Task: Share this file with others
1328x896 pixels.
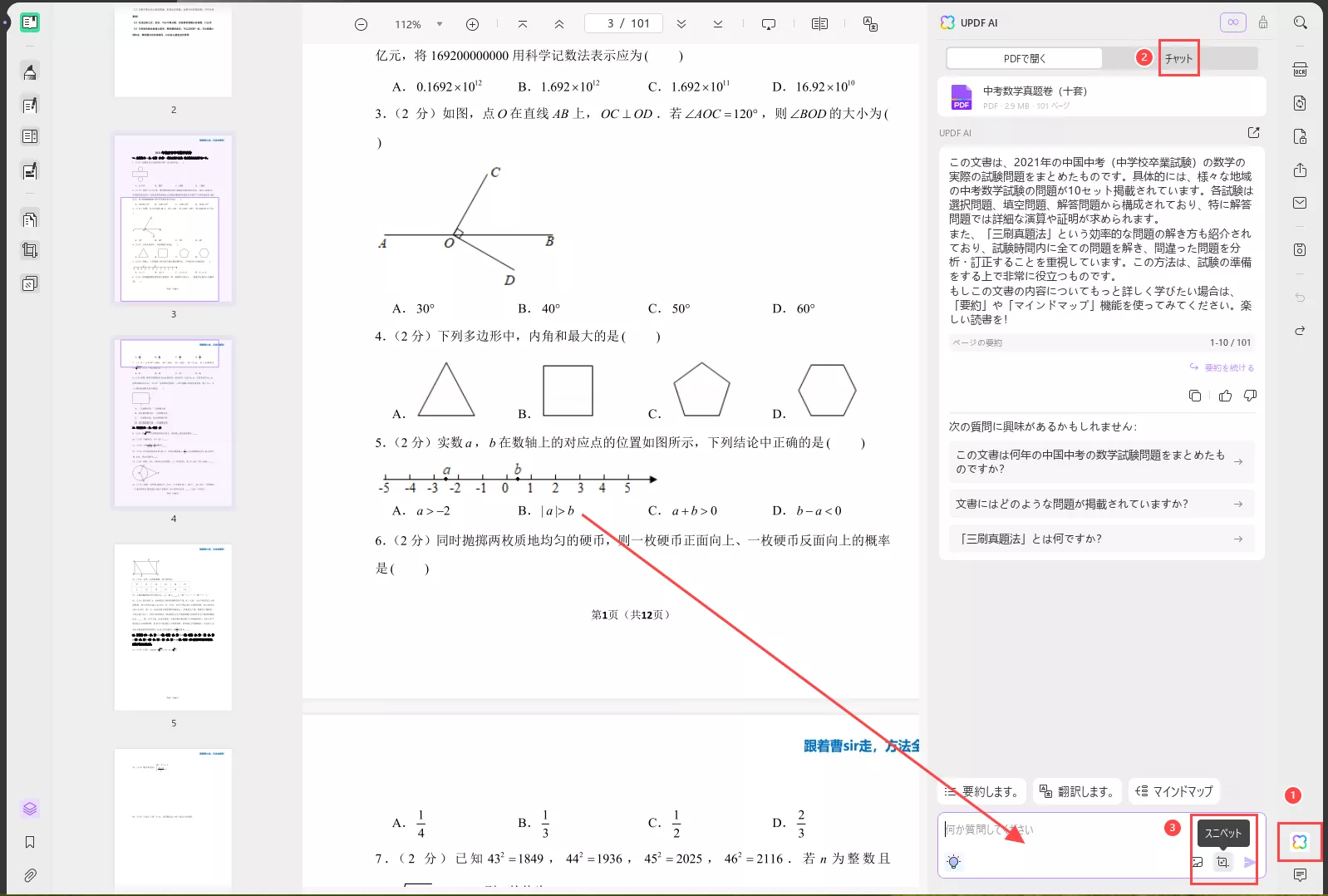Action: pos(1301,170)
